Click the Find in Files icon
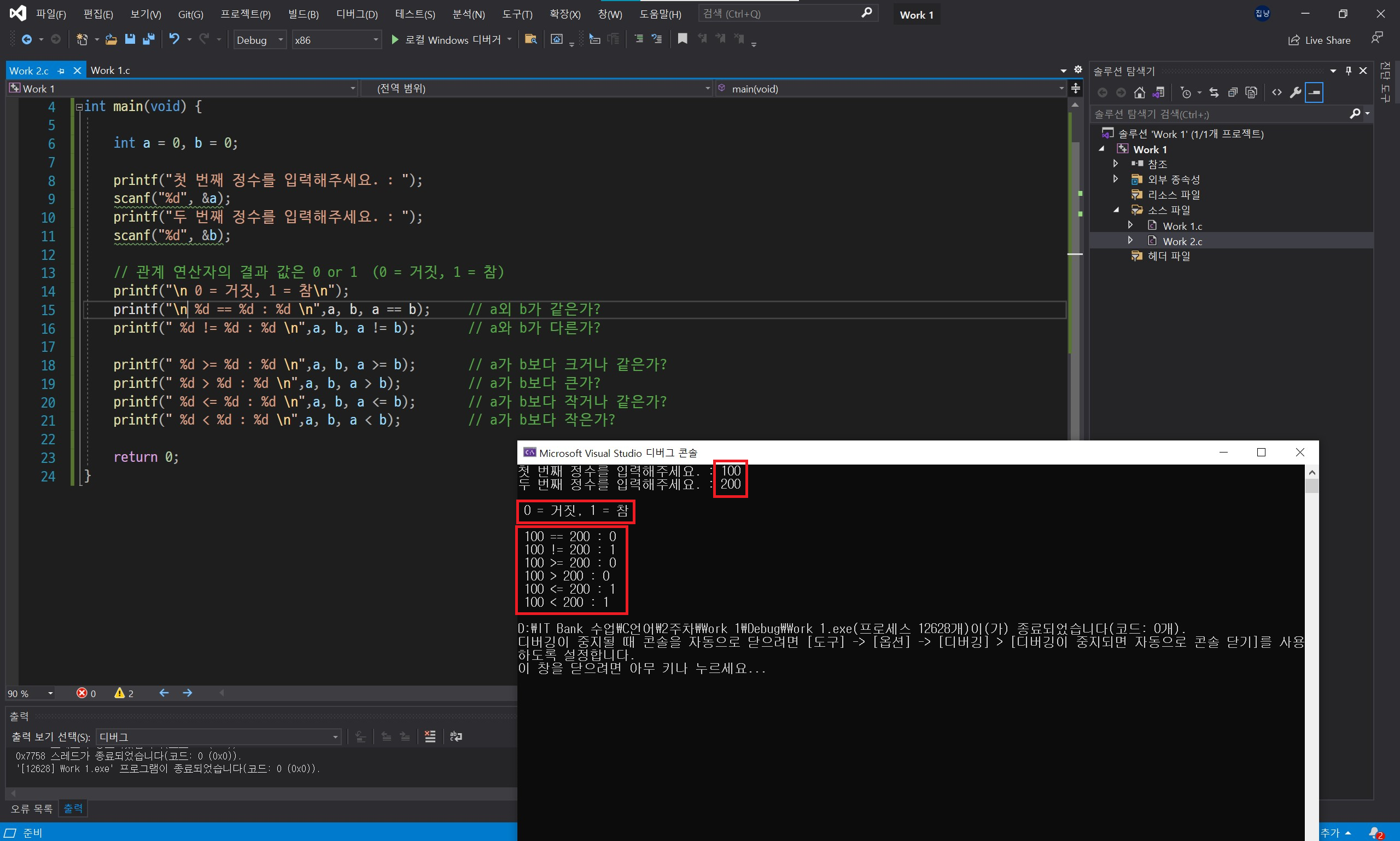This screenshot has width=1400, height=841. point(530,39)
